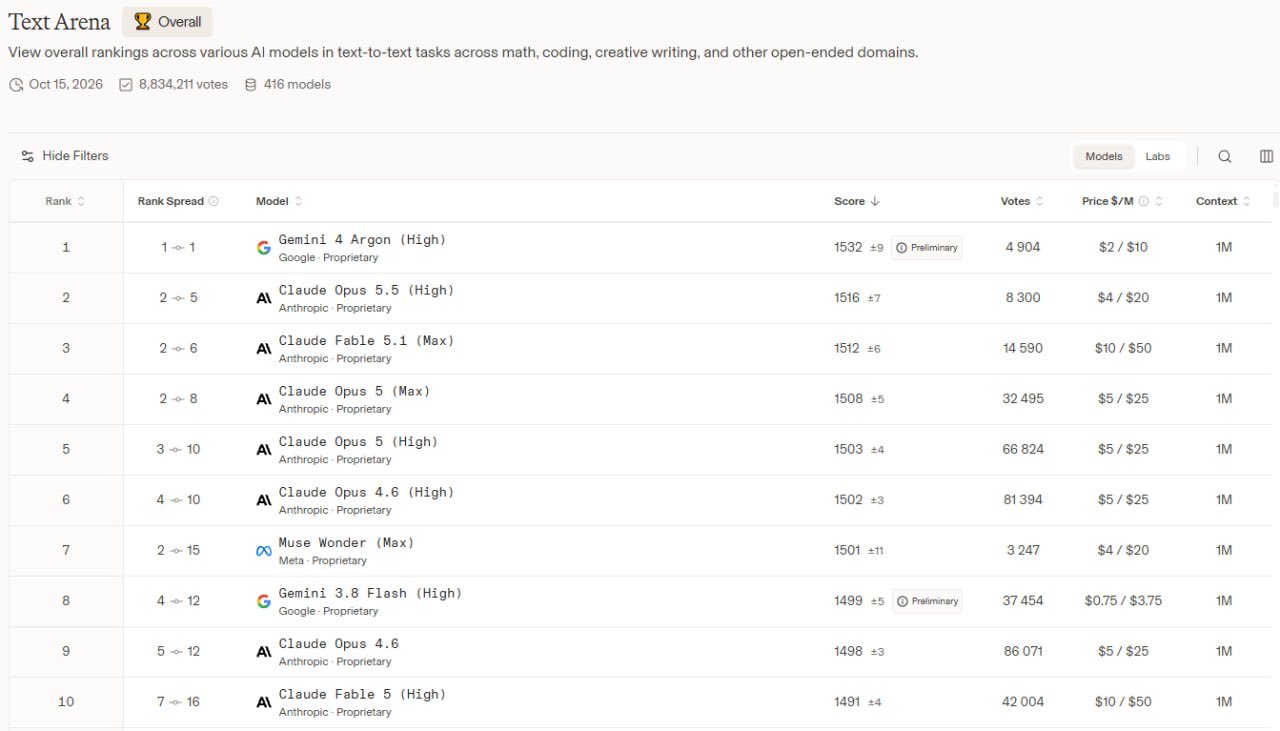Click the Google logo beside Gemini 3.8 Flash
Image resolution: width=1280 pixels, height=731 pixels.
coord(264,601)
